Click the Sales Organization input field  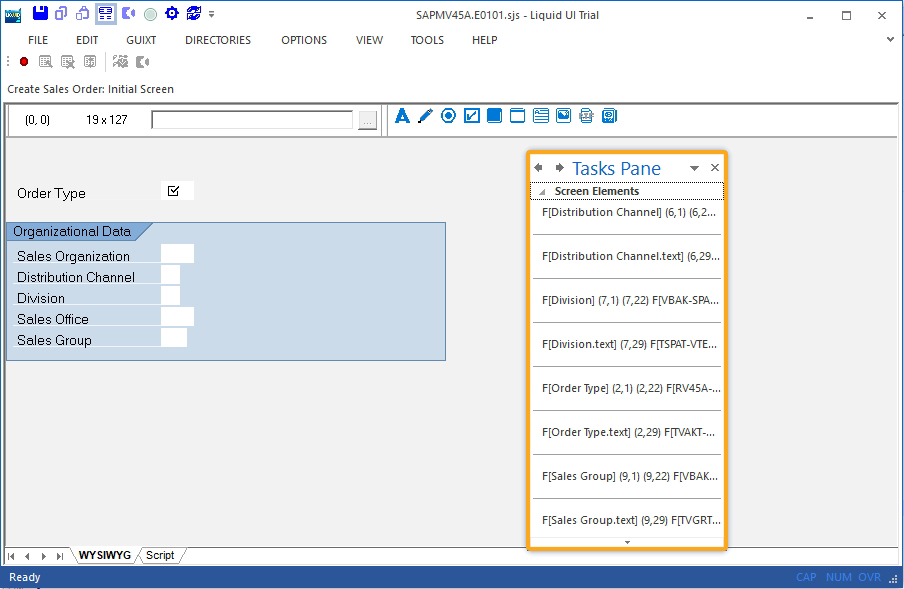(177, 255)
